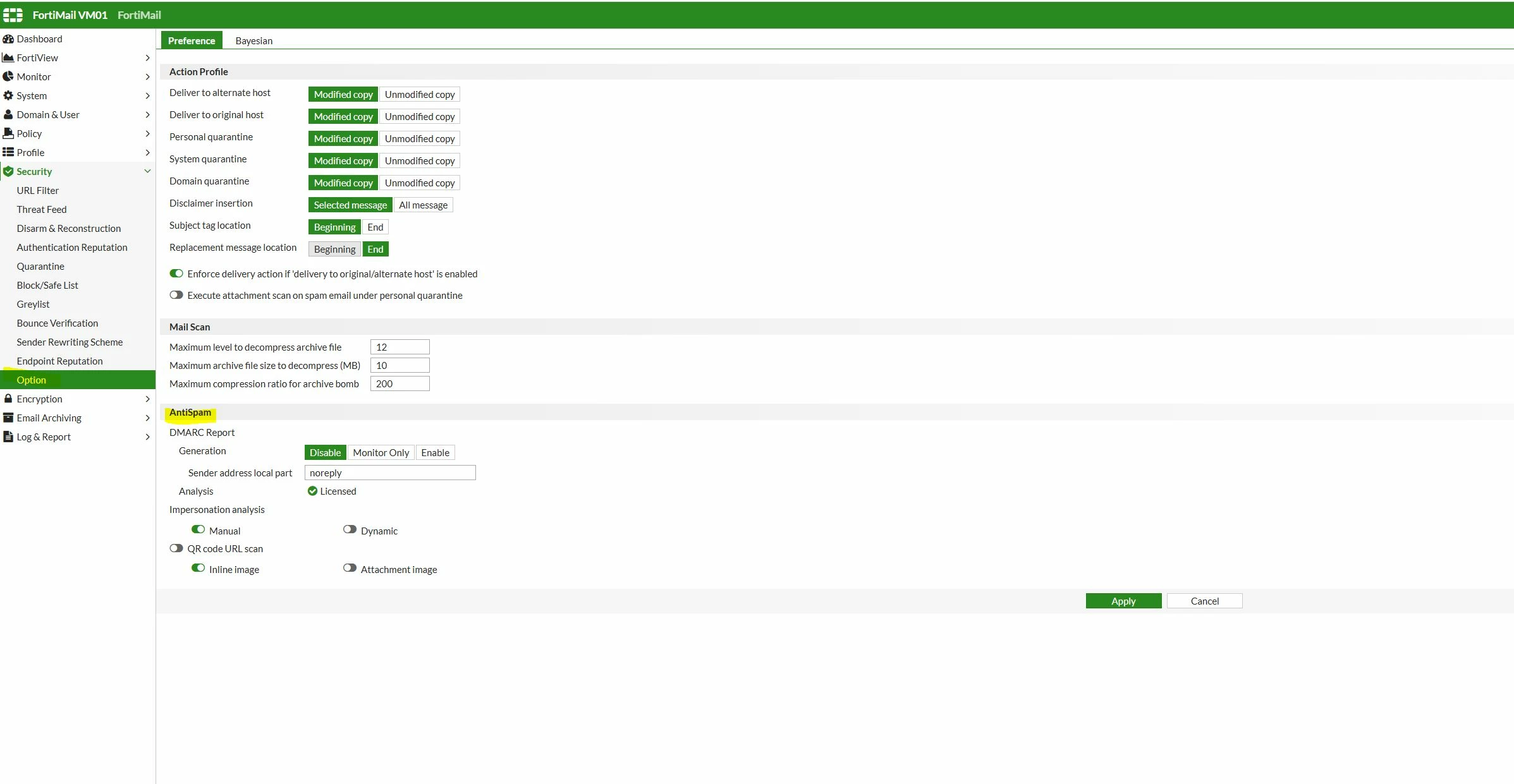Choose All message for Disclaimer insertion
The width and height of the screenshot is (1514, 784).
423,205
